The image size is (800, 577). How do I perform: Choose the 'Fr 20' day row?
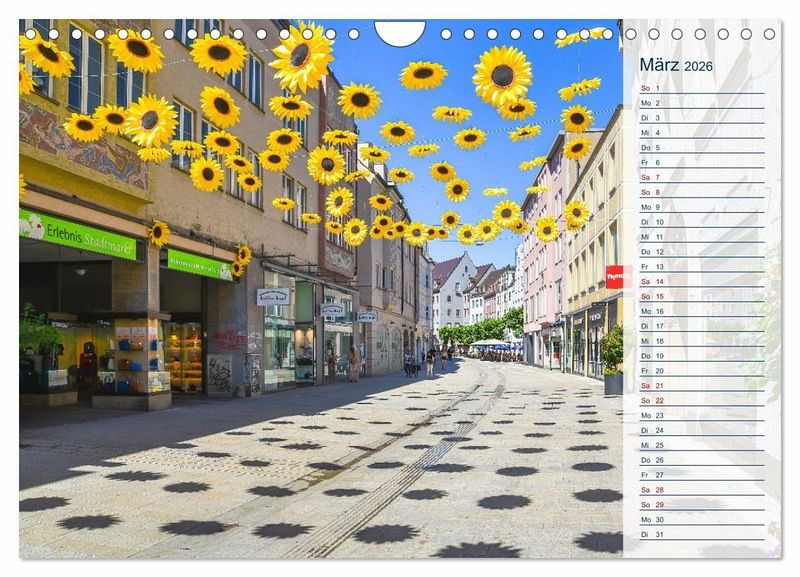pos(702,370)
